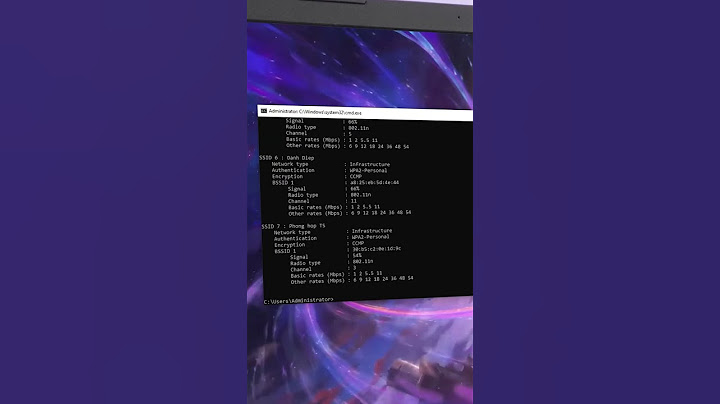
Task: Click 'WPA2-Personal' under SSID 6
Action: [368, 170]
